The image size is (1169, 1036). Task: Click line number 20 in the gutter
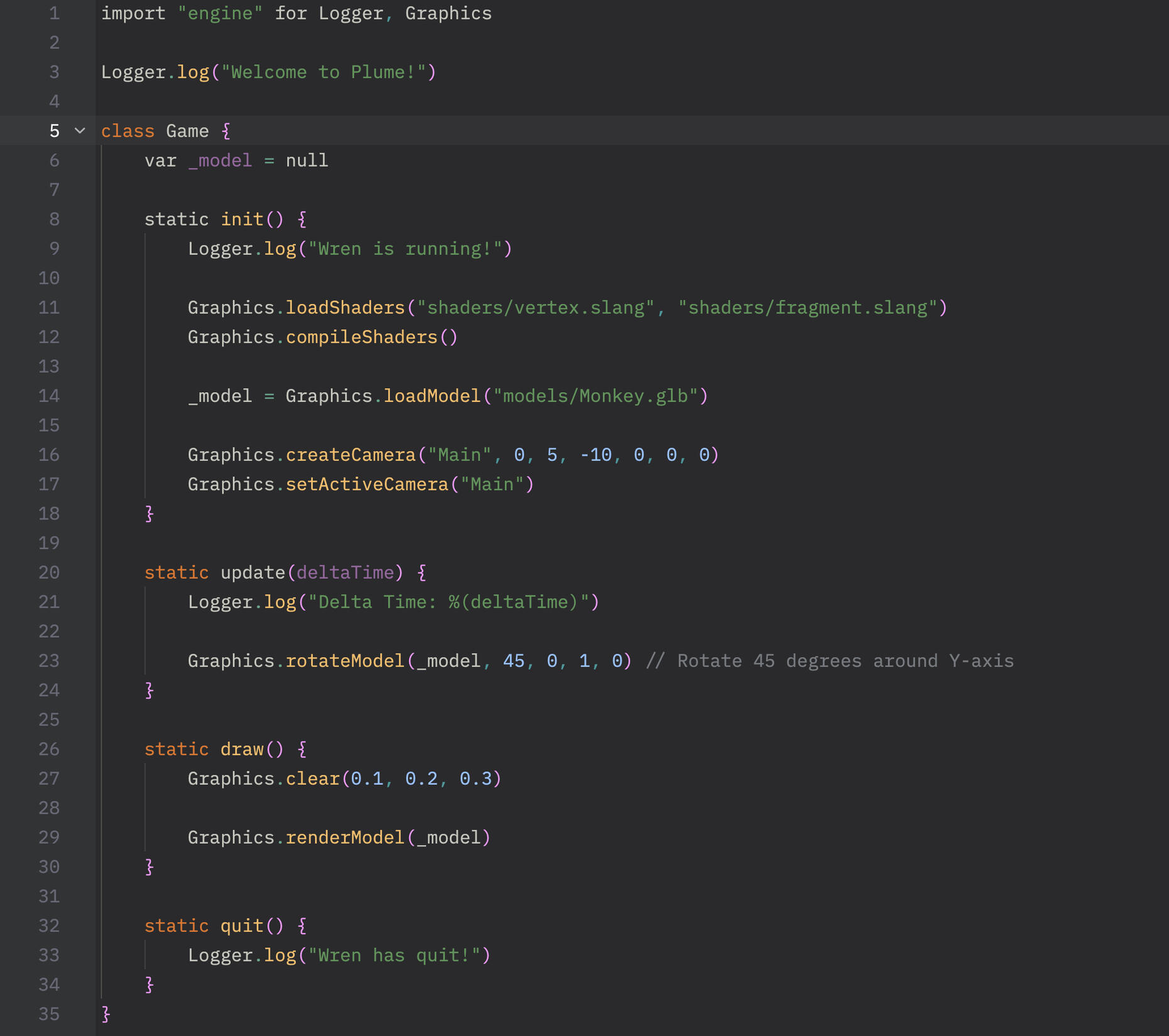coord(49,572)
